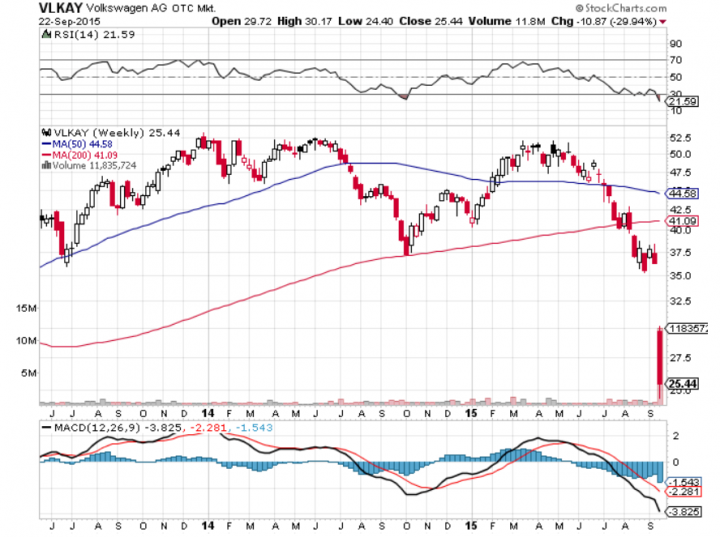
Task: Click the Volume 11.8M header value
Action: (506, 21)
